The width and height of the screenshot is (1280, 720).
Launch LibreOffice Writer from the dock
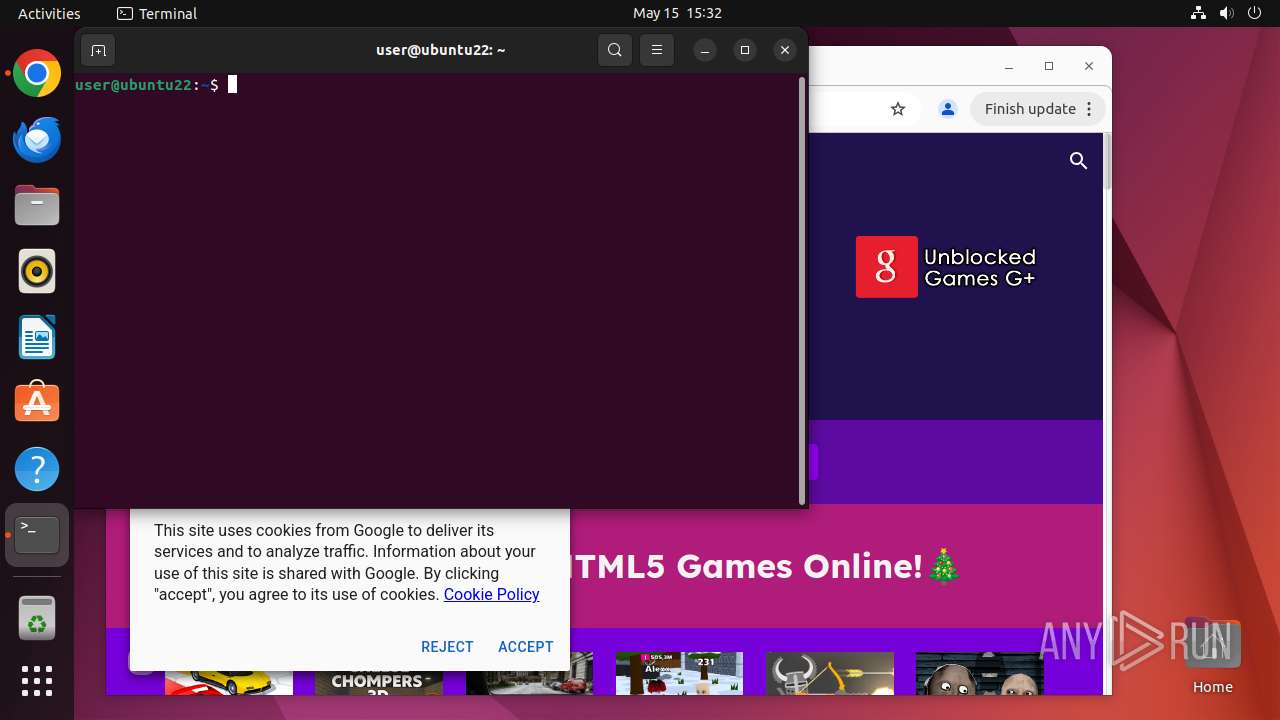[x=37, y=337]
